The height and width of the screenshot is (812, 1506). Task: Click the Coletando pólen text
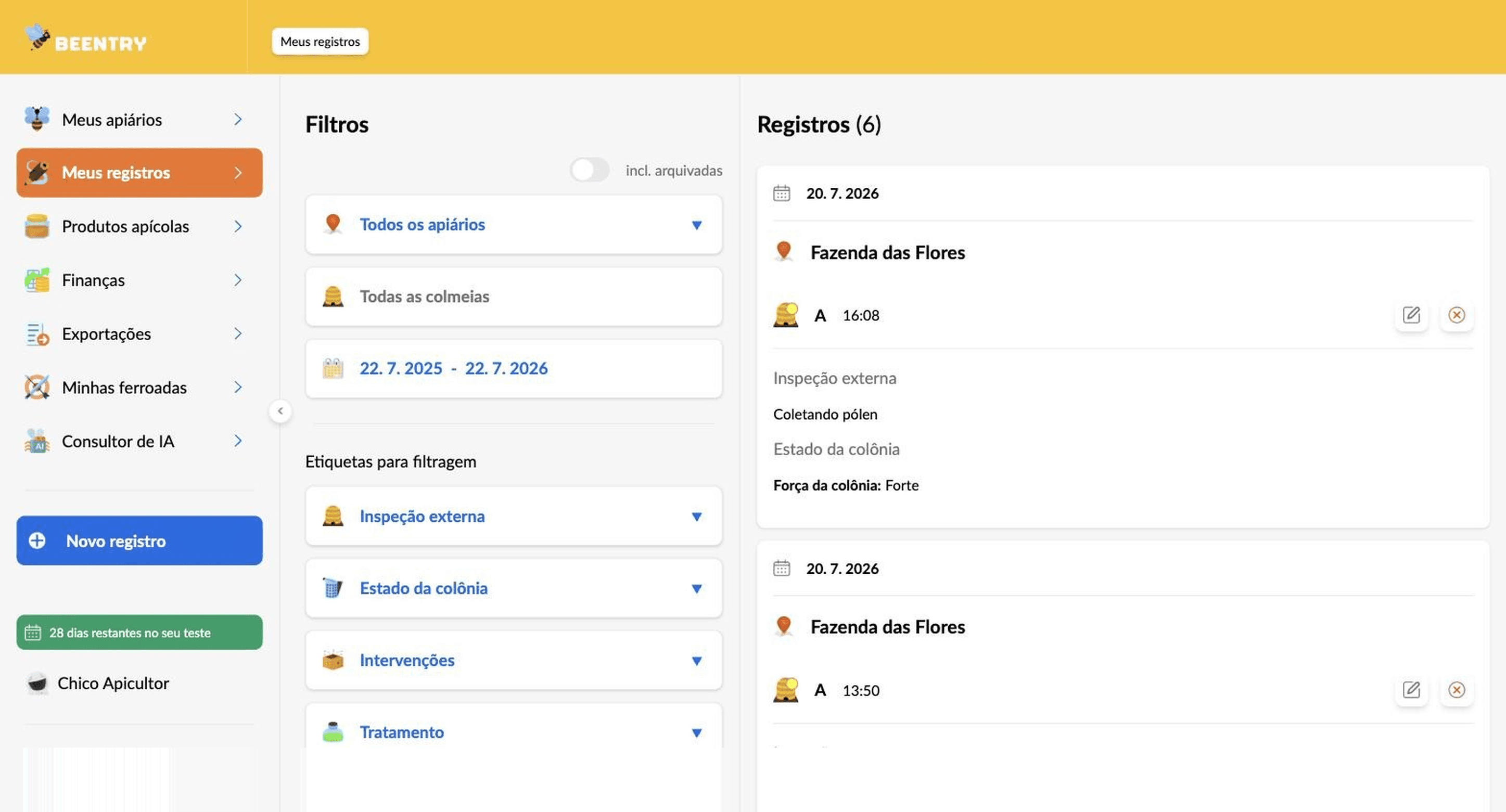(825, 415)
